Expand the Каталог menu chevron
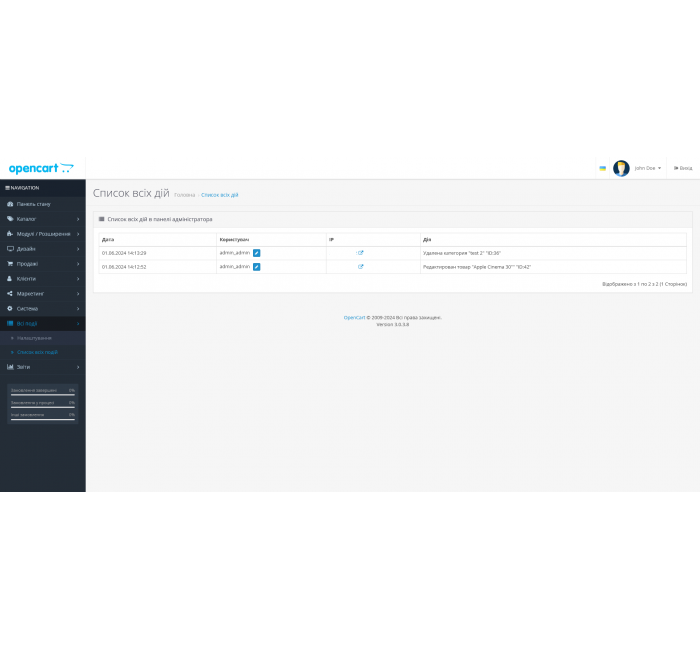The height and width of the screenshot is (650, 700). [78, 219]
